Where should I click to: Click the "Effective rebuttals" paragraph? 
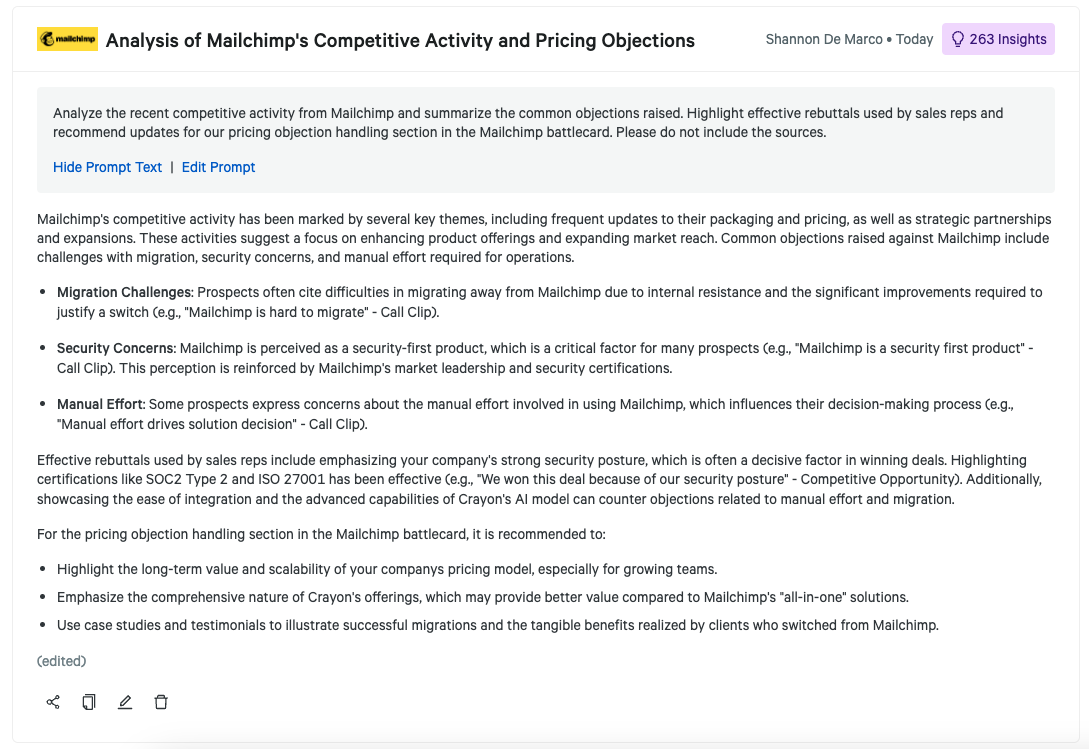(x=540, y=479)
